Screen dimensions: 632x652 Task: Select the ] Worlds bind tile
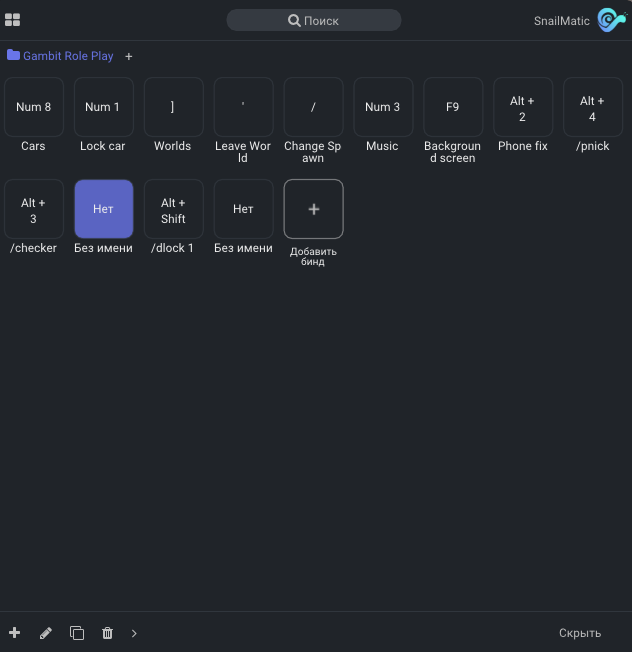tap(173, 107)
